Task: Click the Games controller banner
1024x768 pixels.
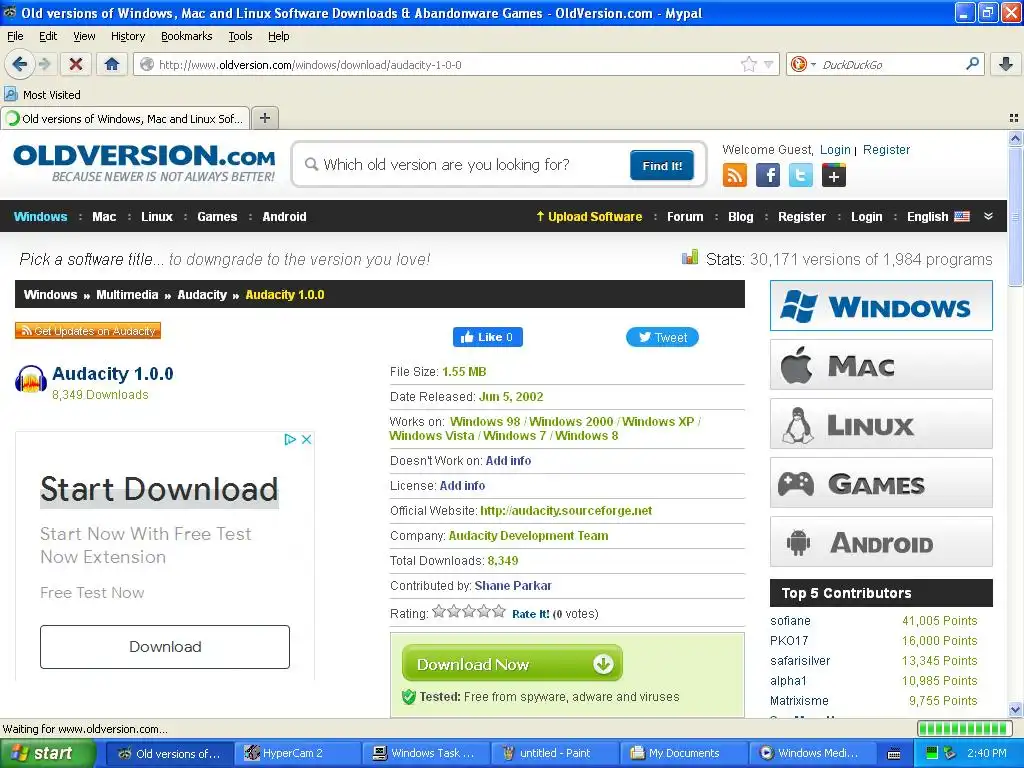Action: 881,483
